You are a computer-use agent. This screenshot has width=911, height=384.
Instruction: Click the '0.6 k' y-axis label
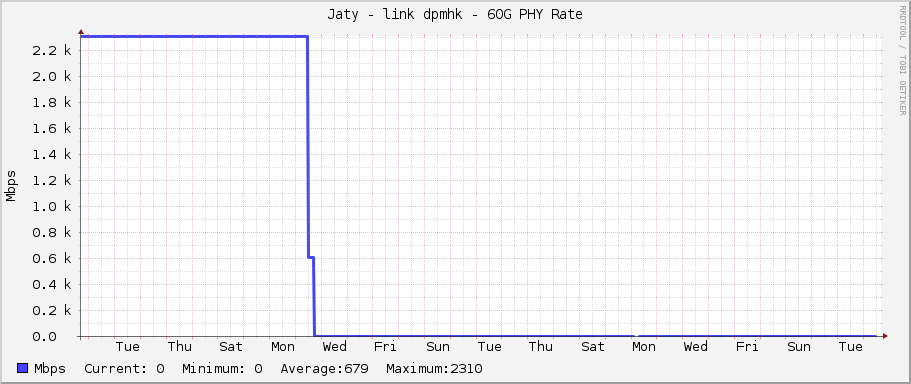point(52,259)
